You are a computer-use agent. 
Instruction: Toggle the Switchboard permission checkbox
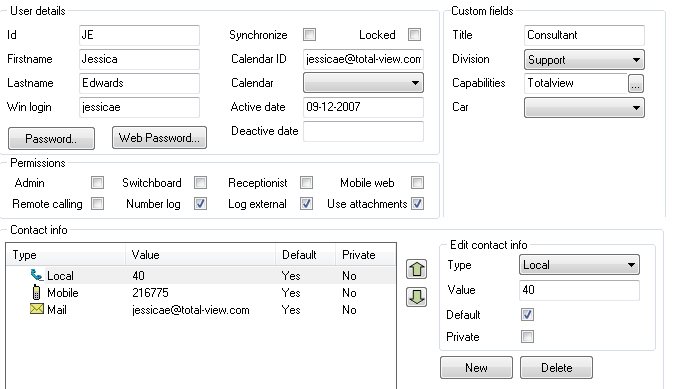tap(200, 182)
